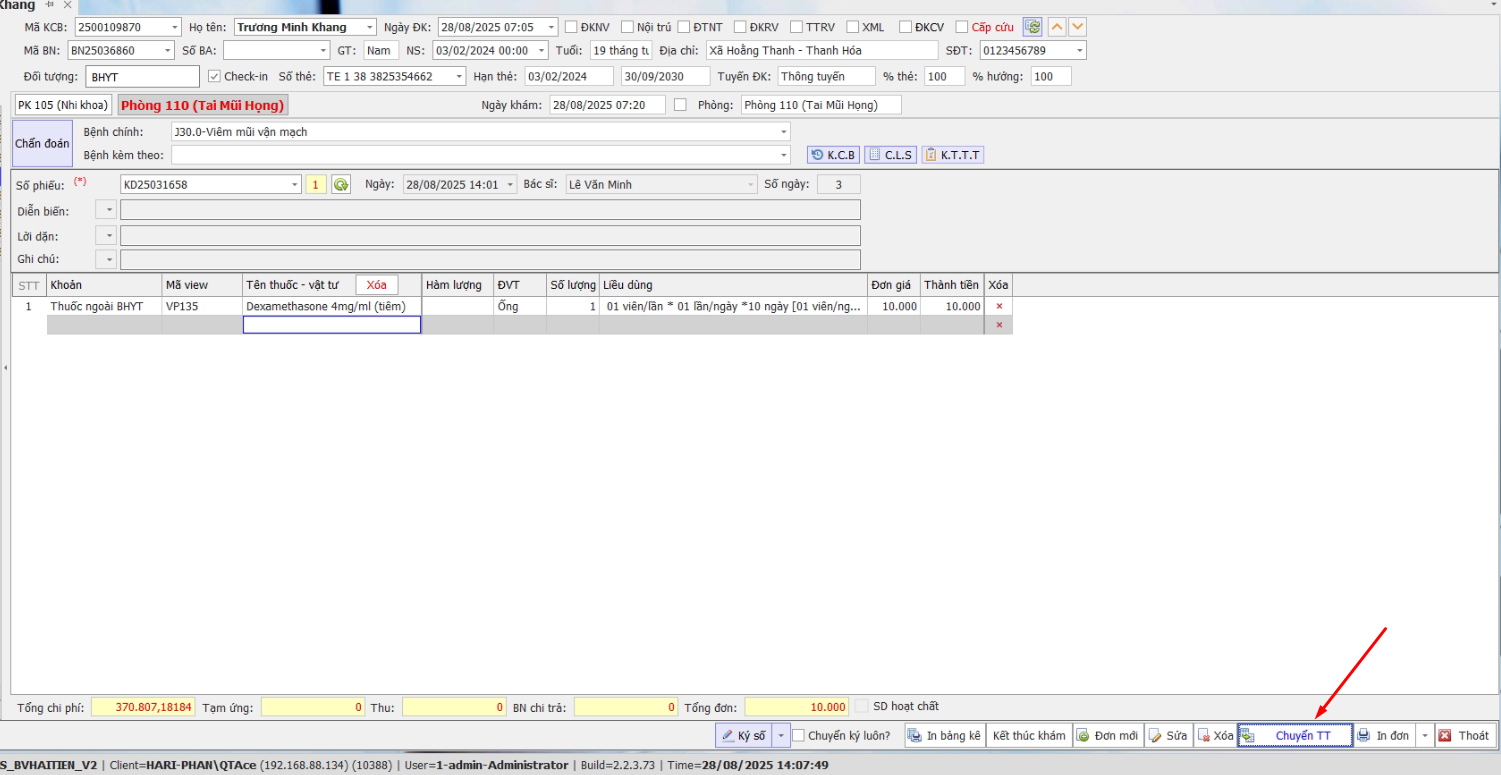Screen dimensions: 1501x775
Task: Click the Kết thúc khám button
Action: pos(1028,736)
